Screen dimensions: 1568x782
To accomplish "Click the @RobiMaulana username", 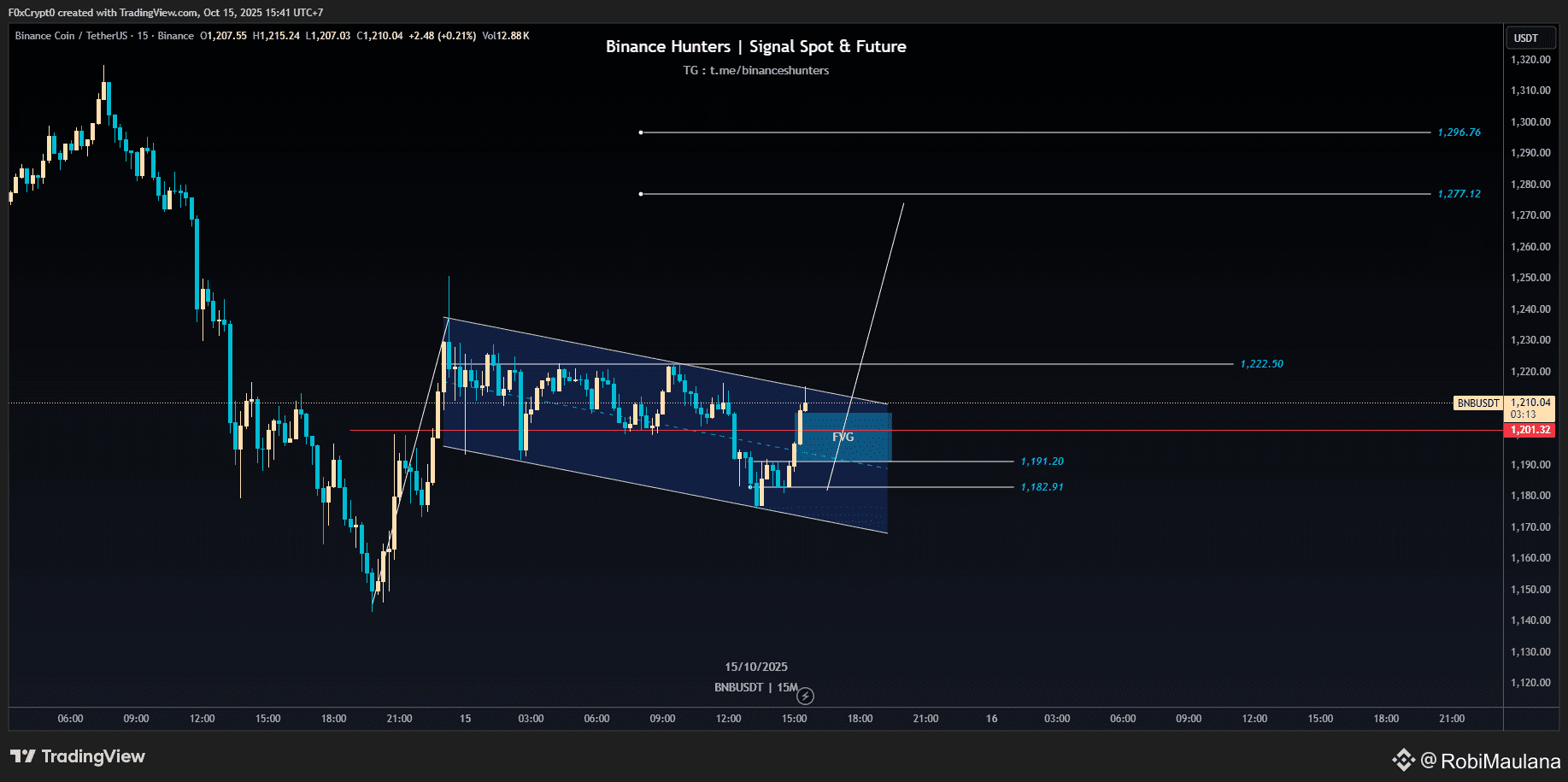I will (x=1490, y=761).
